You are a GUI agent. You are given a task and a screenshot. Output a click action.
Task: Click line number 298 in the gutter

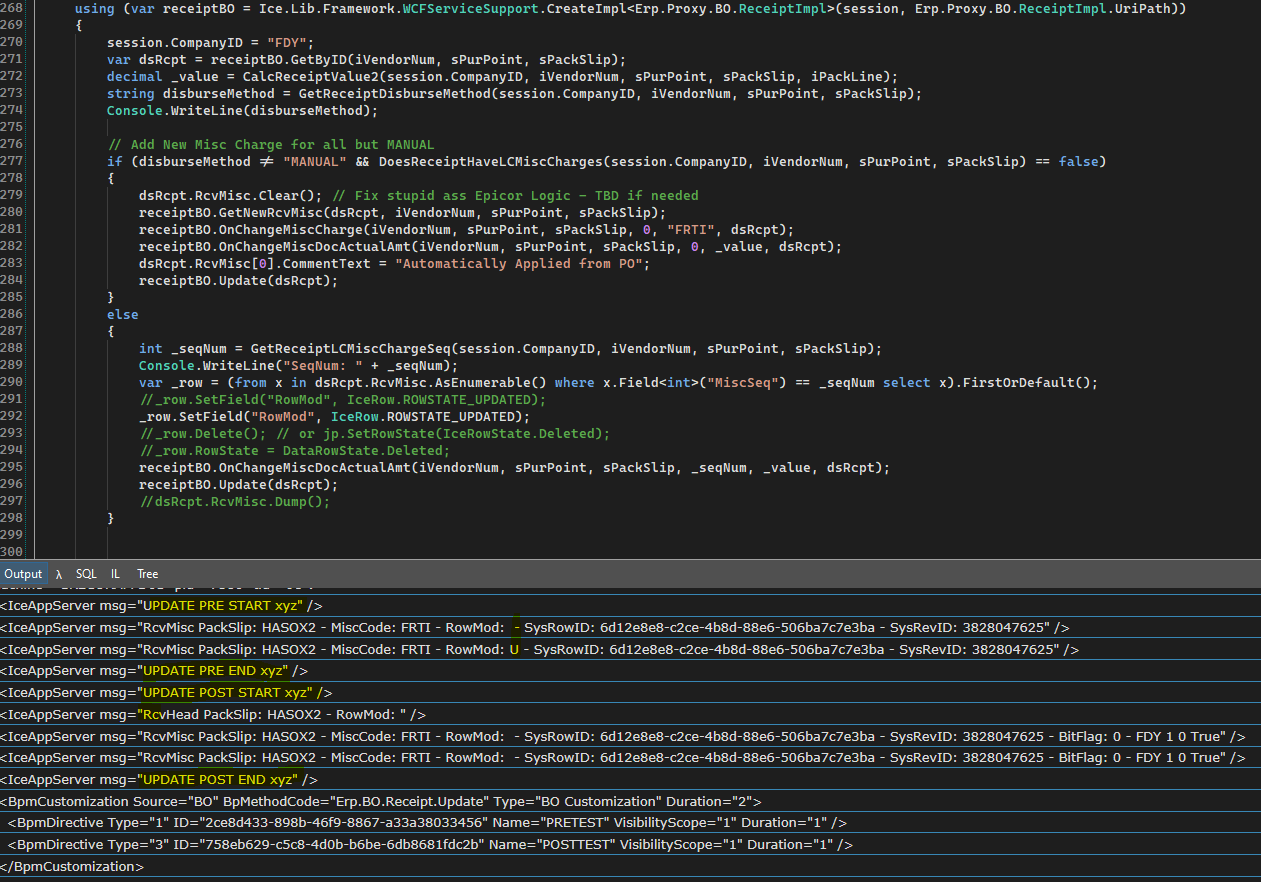click(x=13, y=518)
